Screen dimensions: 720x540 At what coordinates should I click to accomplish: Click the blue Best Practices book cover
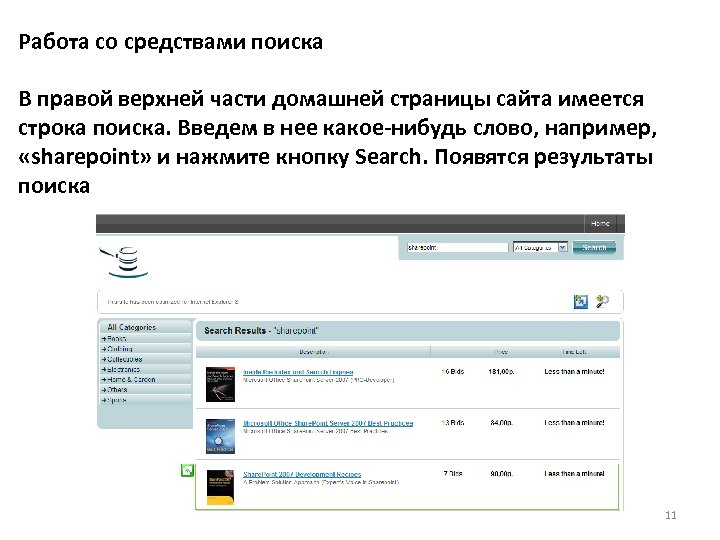point(220,436)
